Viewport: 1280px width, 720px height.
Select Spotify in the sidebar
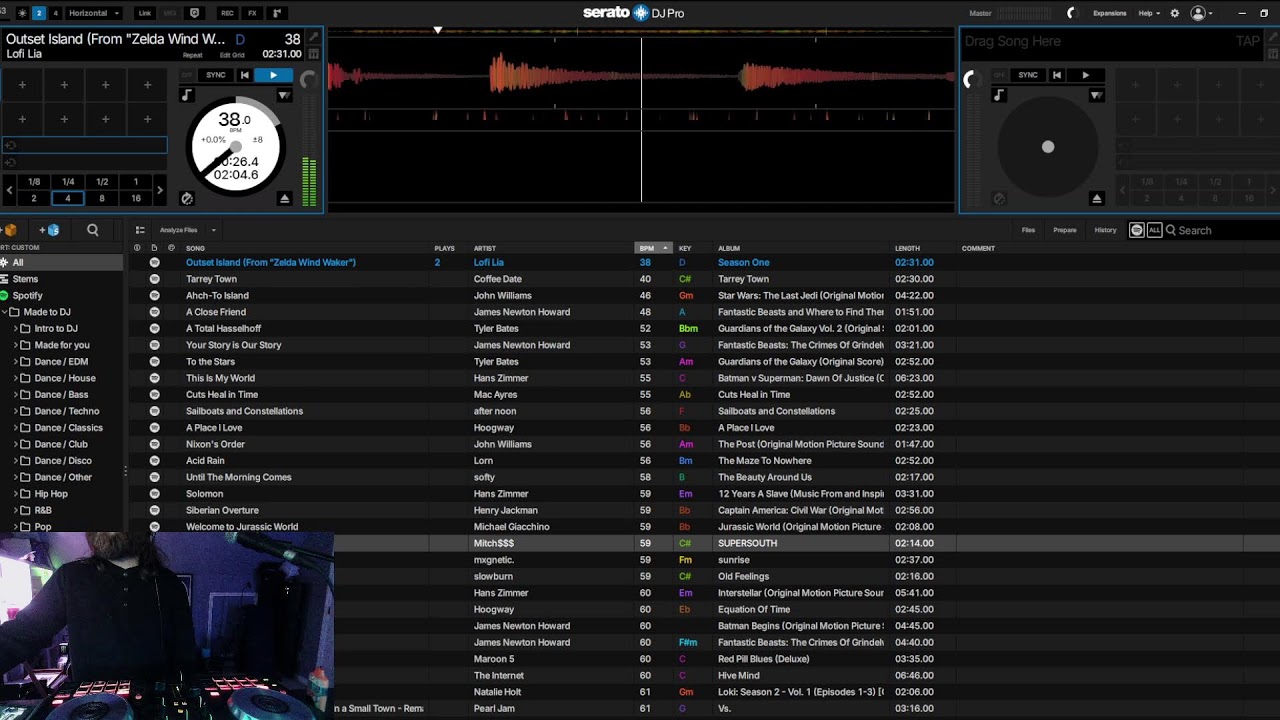28,295
